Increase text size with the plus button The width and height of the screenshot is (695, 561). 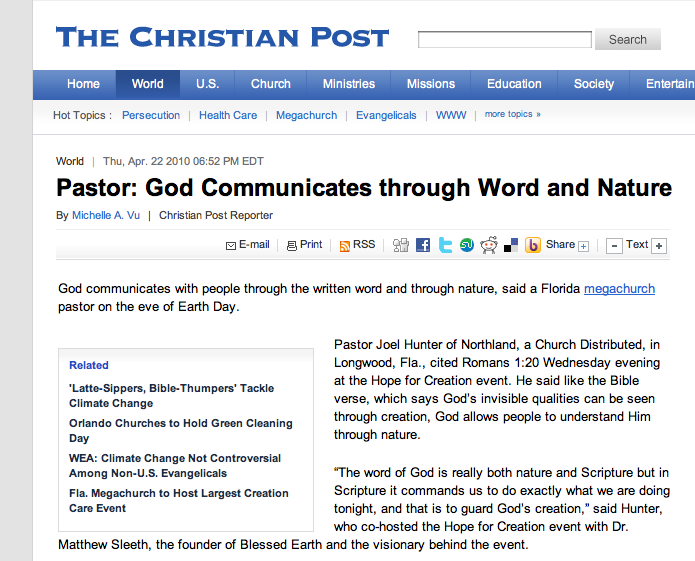point(659,246)
